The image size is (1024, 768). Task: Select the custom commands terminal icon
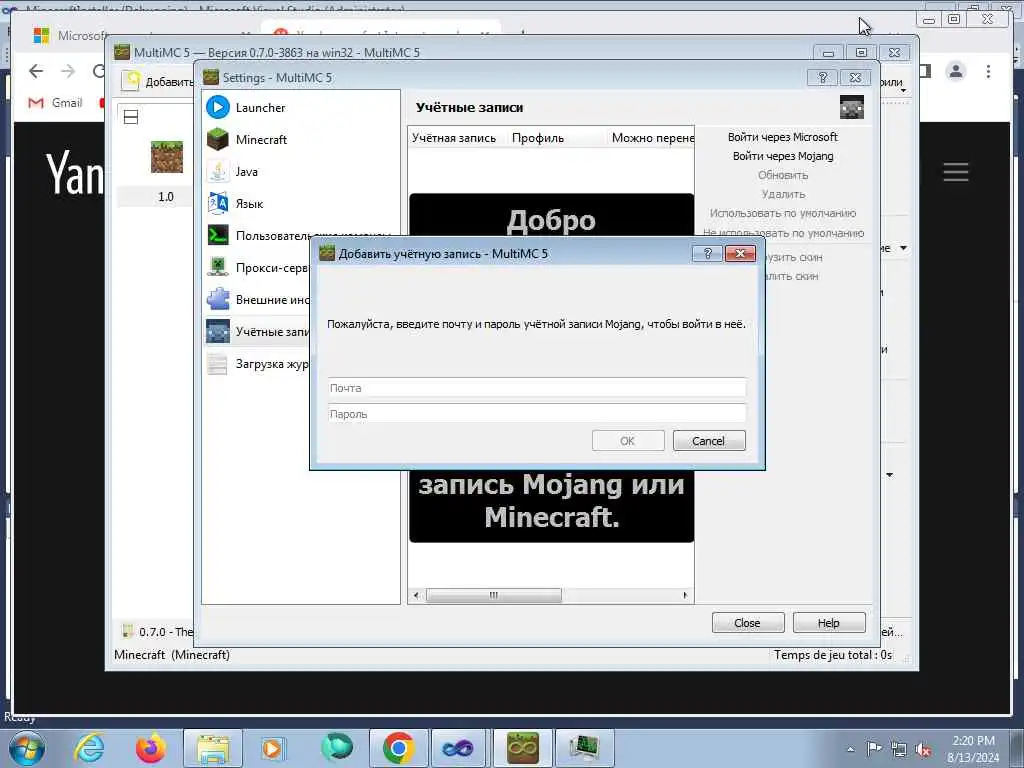click(x=217, y=235)
